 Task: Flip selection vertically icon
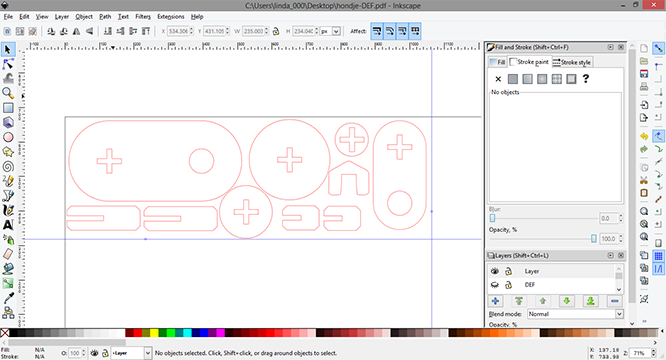coord(89,31)
